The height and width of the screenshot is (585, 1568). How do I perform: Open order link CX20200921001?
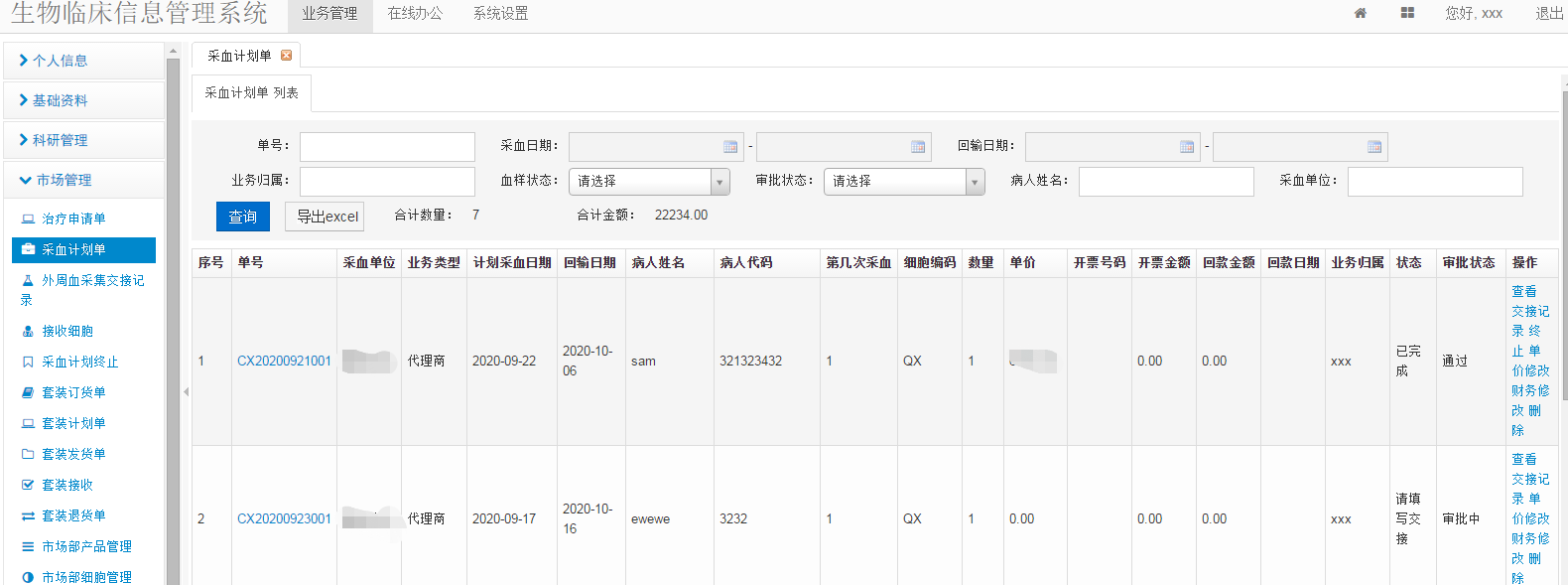[x=284, y=361]
